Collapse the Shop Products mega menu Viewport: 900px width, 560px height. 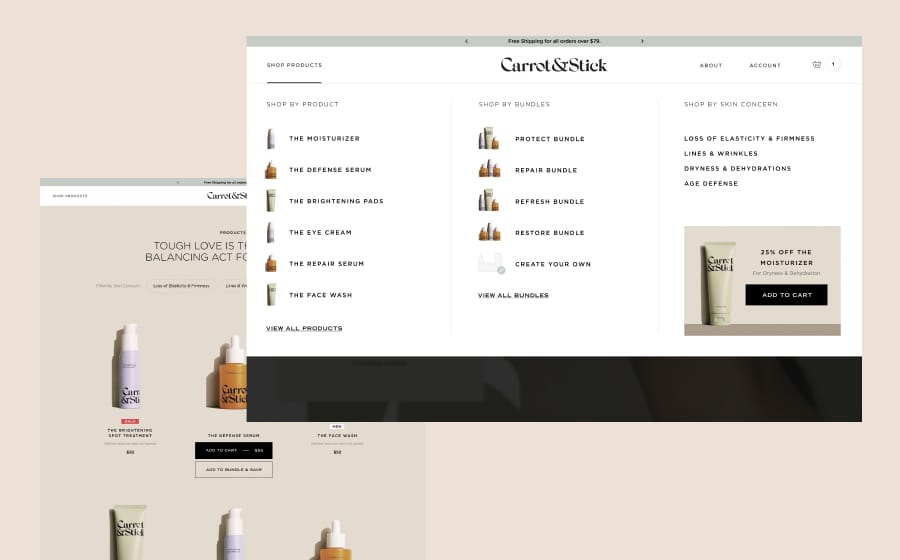click(294, 65)
